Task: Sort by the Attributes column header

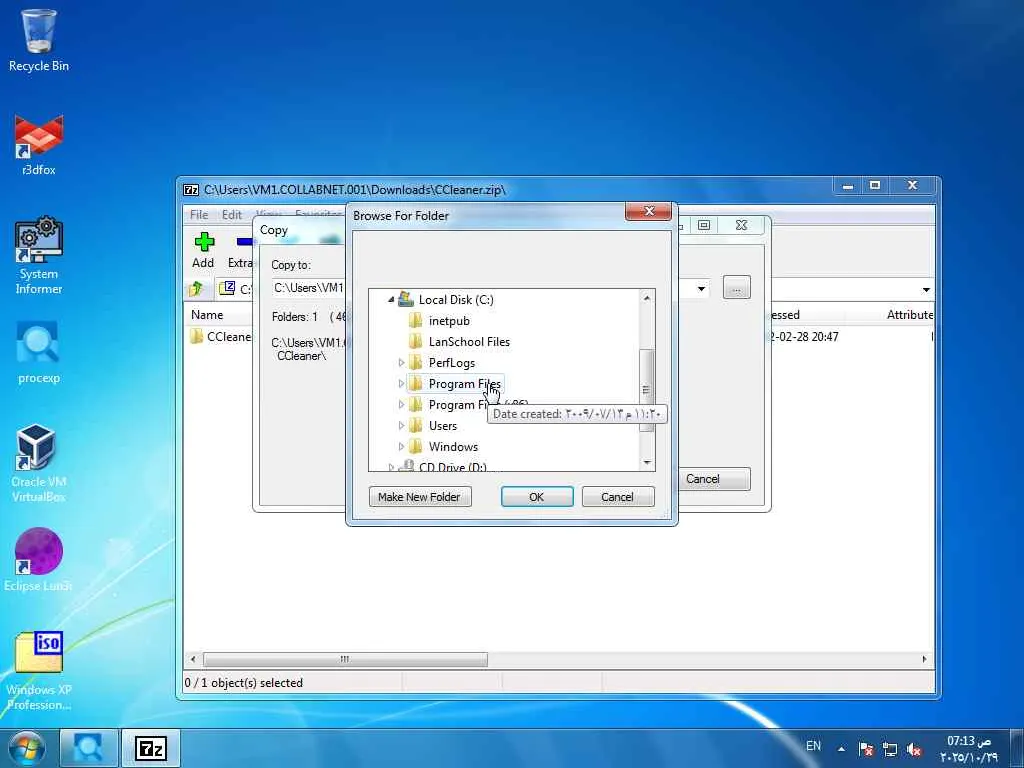Action: click(909, 315)
